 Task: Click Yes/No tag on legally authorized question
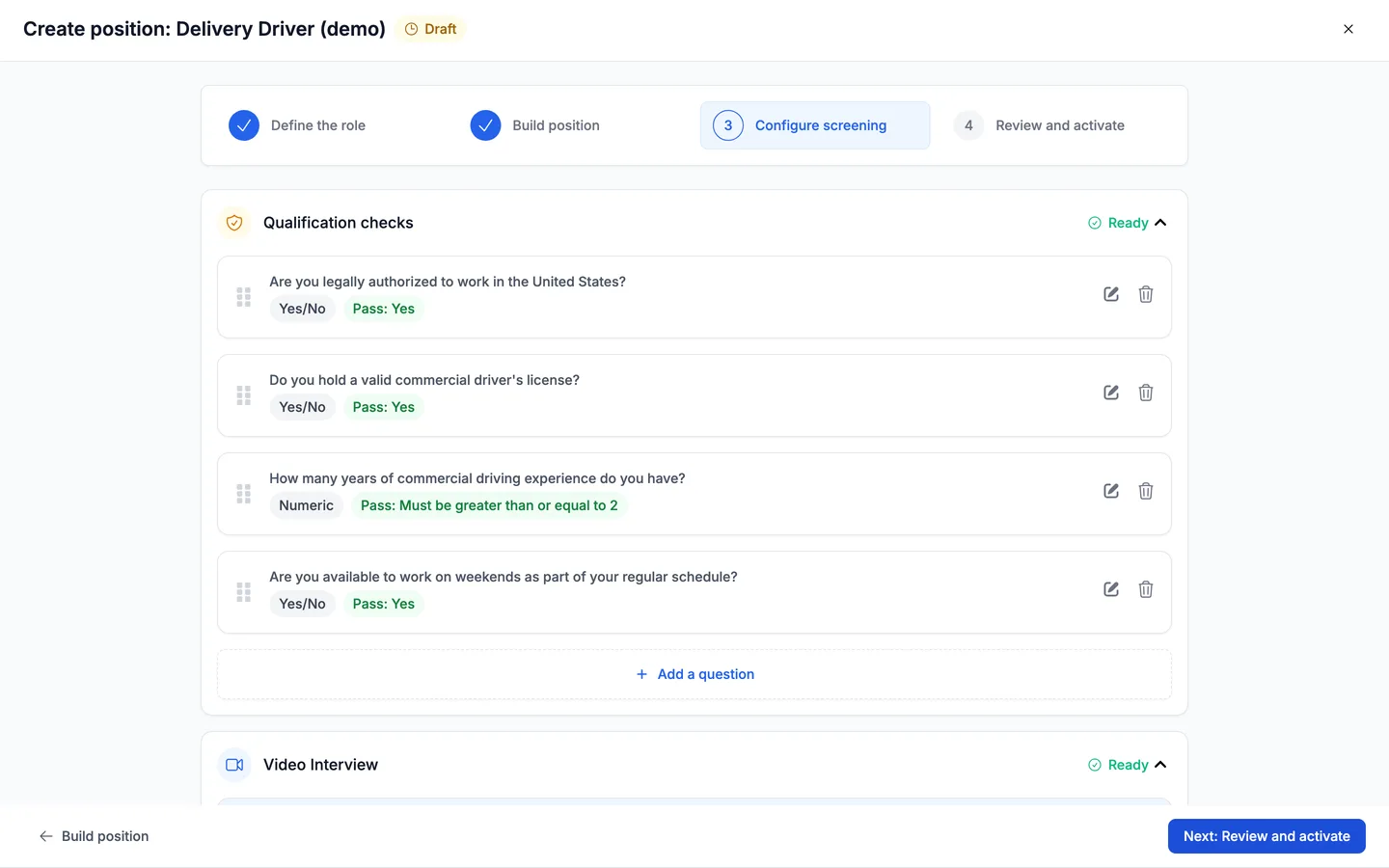302,309
